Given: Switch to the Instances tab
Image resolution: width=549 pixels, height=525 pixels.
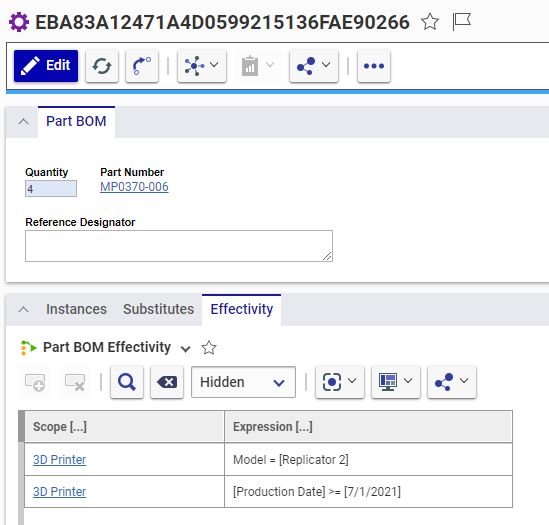Looking at the screenshot, I should [x=76, y=309].
